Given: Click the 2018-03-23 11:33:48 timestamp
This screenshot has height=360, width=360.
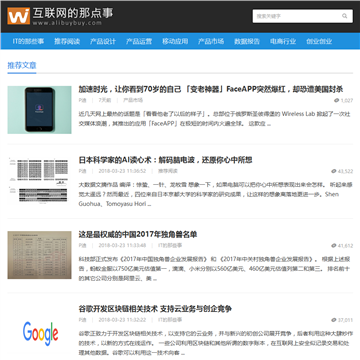Looking at the screenshot, I should [x=122, y=245].
